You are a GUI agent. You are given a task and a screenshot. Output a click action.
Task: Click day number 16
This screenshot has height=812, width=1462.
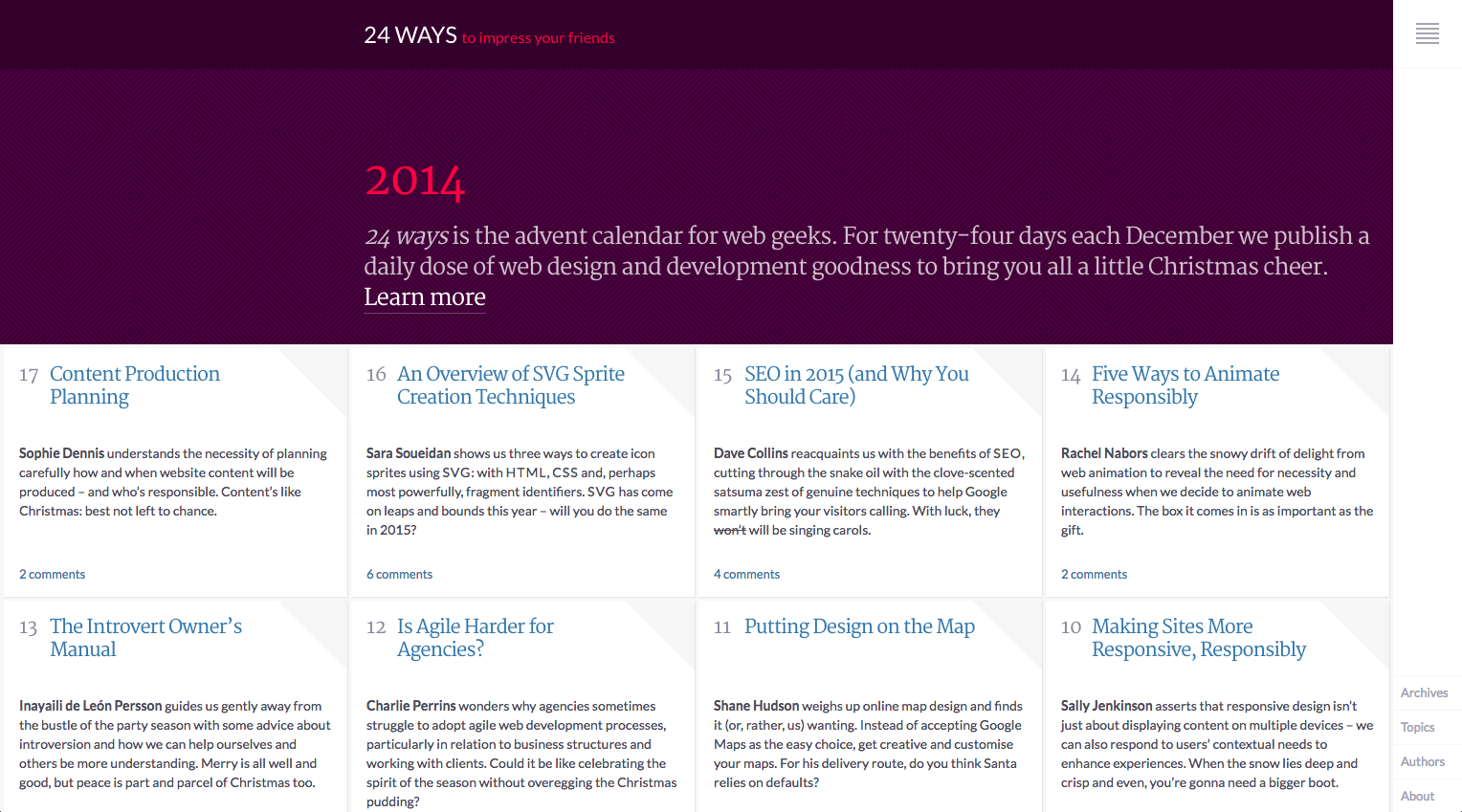coord(376,375)
